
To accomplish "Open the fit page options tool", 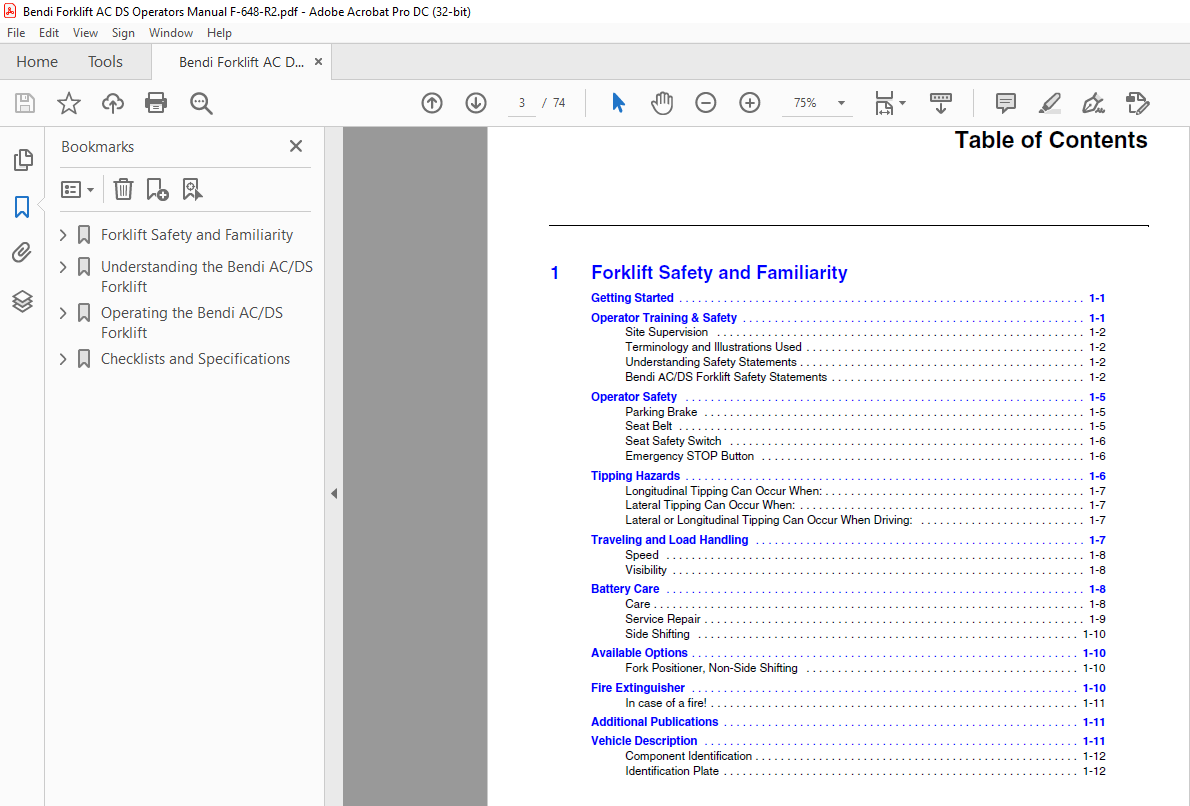I will point(884,102).
